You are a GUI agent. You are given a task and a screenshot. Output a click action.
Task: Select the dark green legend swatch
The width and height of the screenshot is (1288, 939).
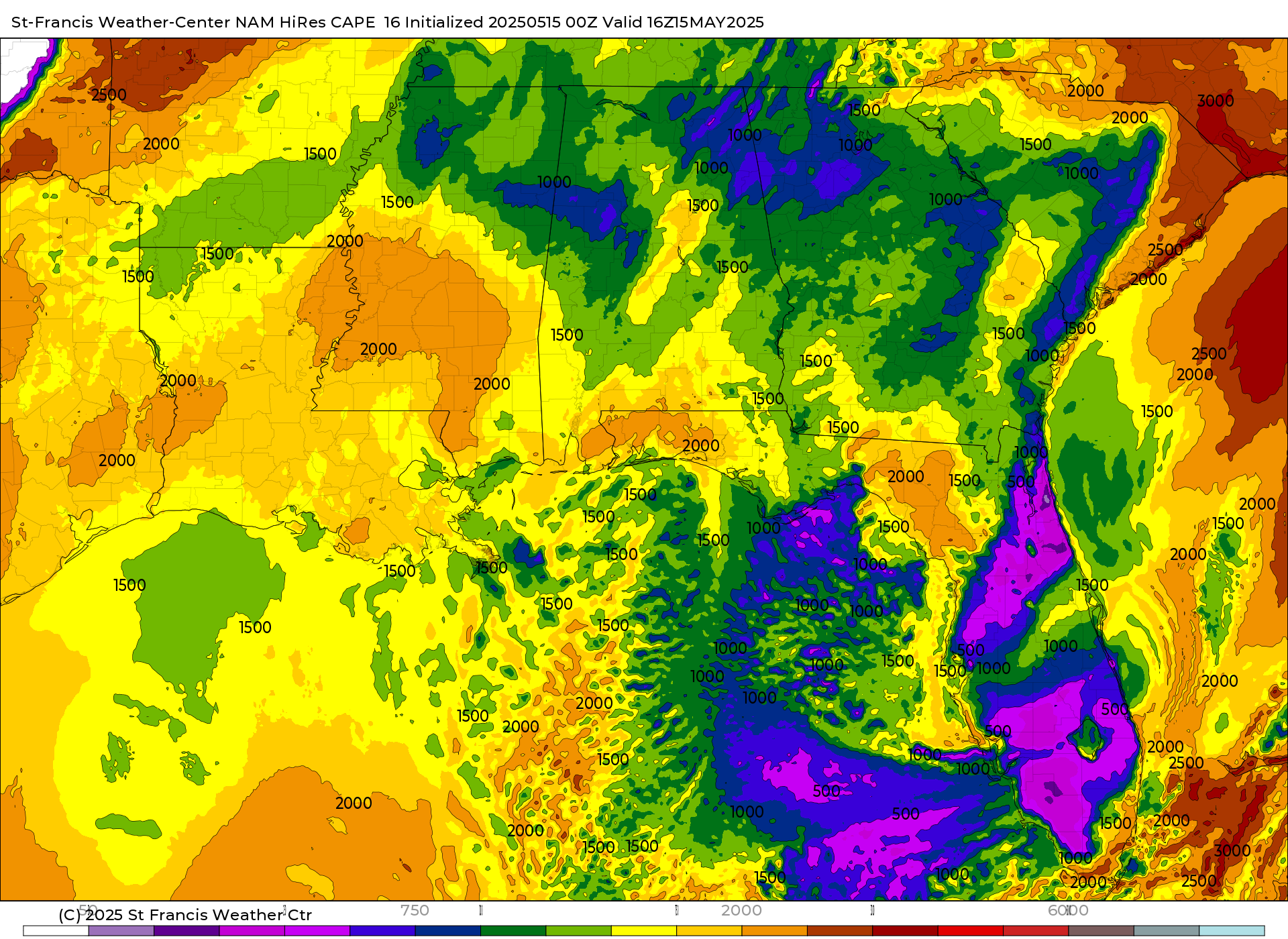[513, 931]
